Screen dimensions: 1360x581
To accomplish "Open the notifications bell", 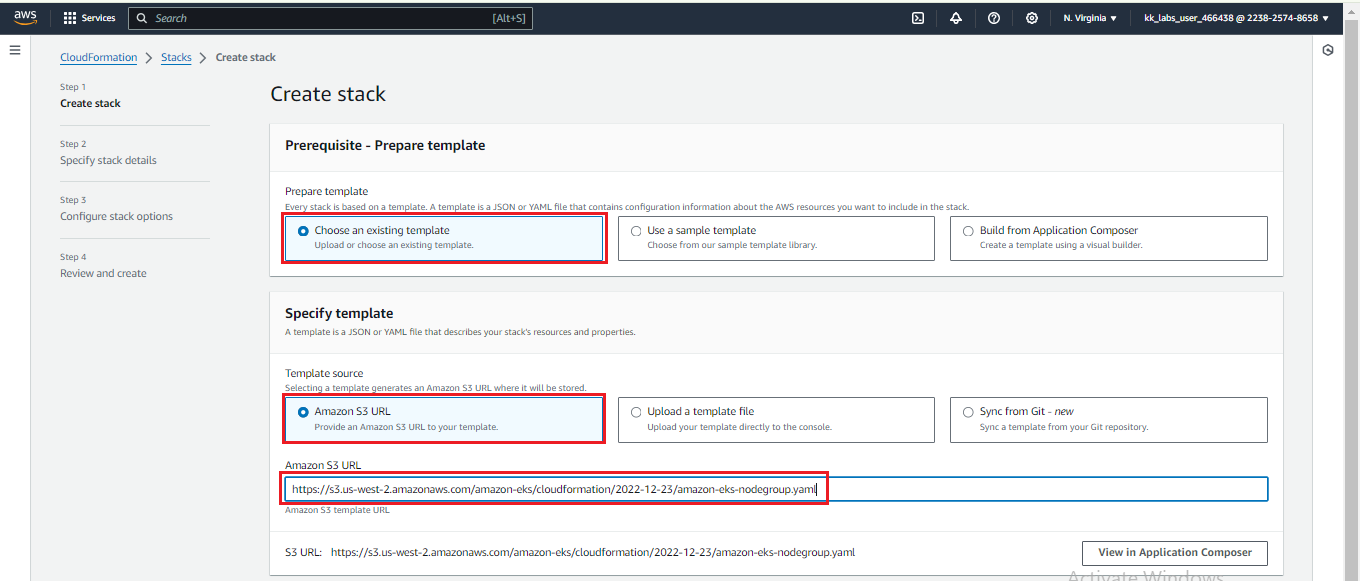I will [956, 18].
